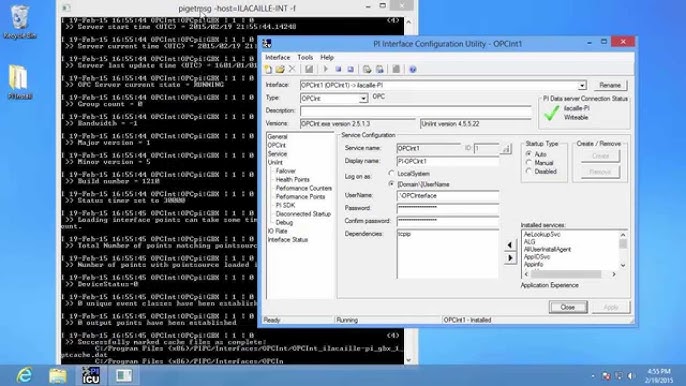Open the Interface menu
Screen dimensions: 686x386
click(x=277, y=57)
